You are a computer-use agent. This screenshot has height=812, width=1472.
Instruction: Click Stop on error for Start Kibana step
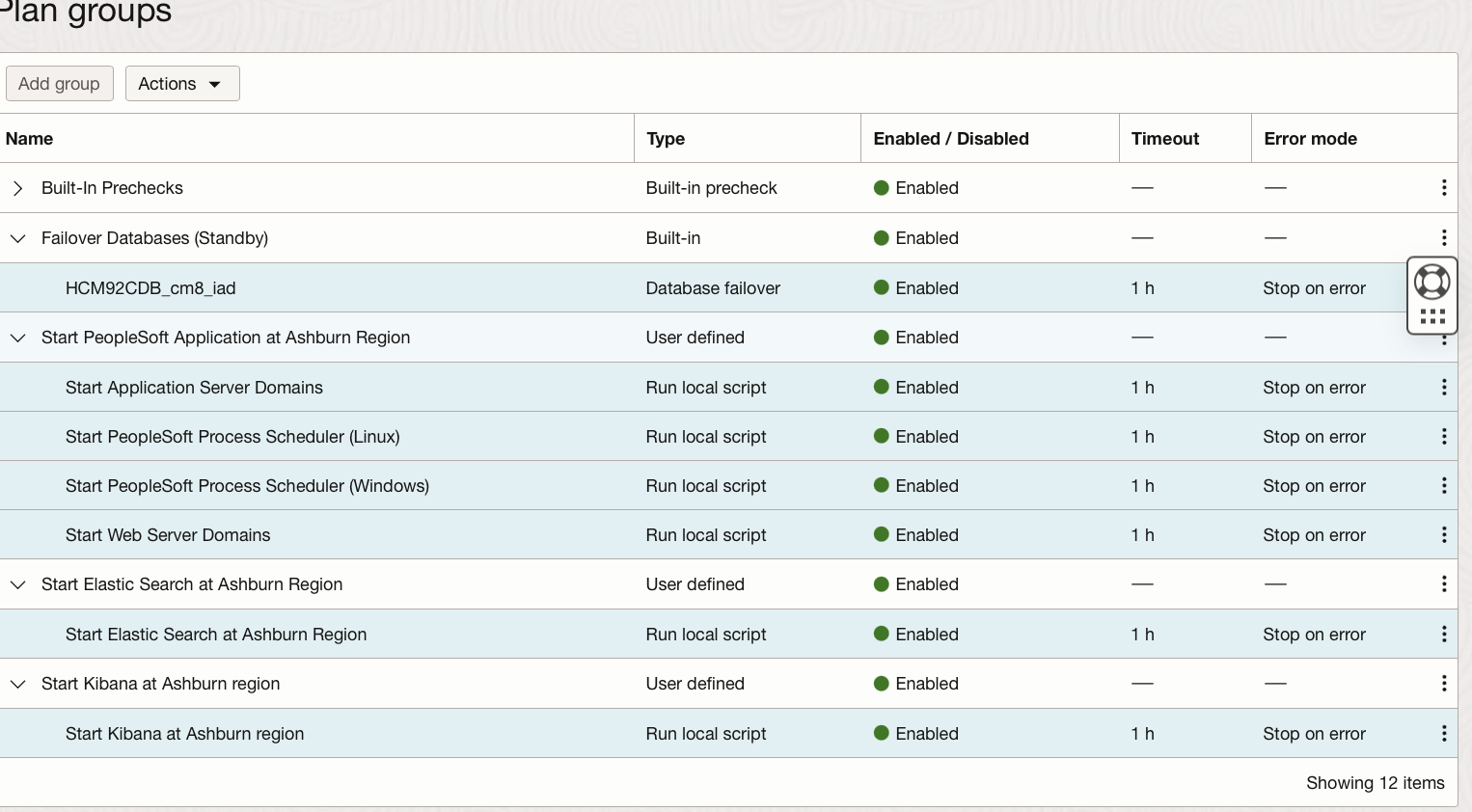pyautogui.click(x=1314, y=734)
